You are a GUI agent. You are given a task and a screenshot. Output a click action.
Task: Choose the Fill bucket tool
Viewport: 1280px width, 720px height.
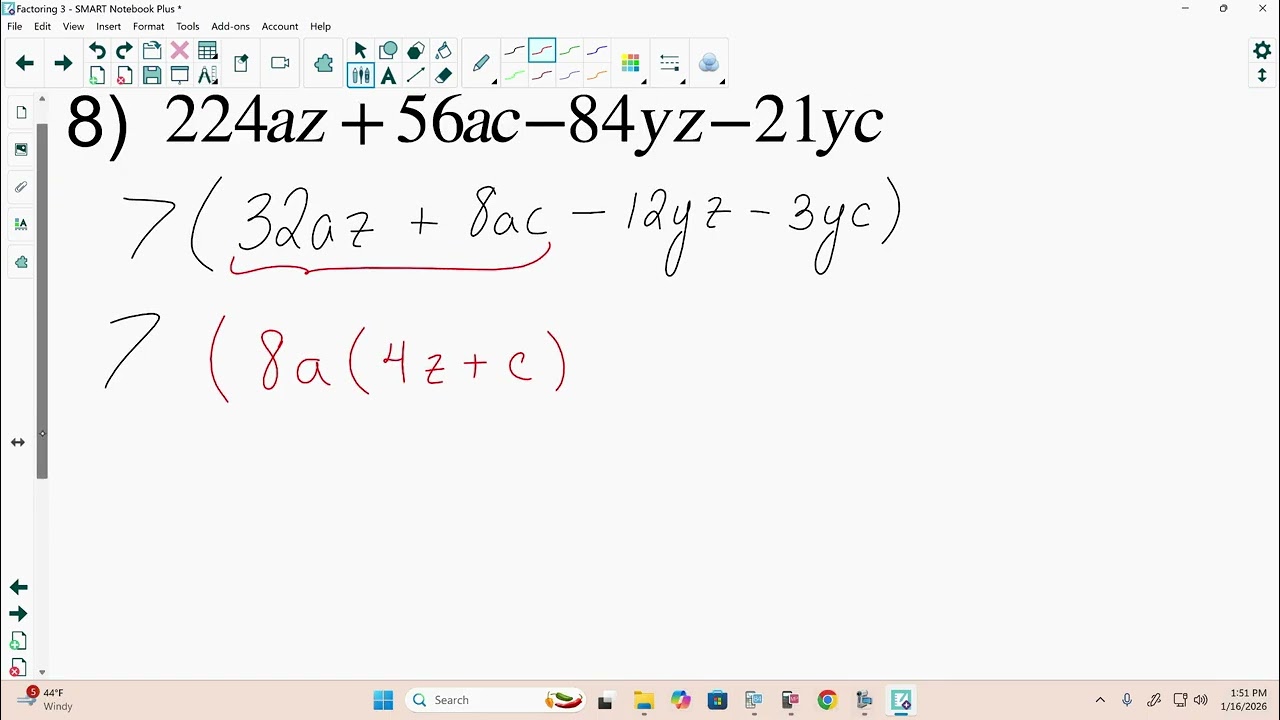[444, 51]
